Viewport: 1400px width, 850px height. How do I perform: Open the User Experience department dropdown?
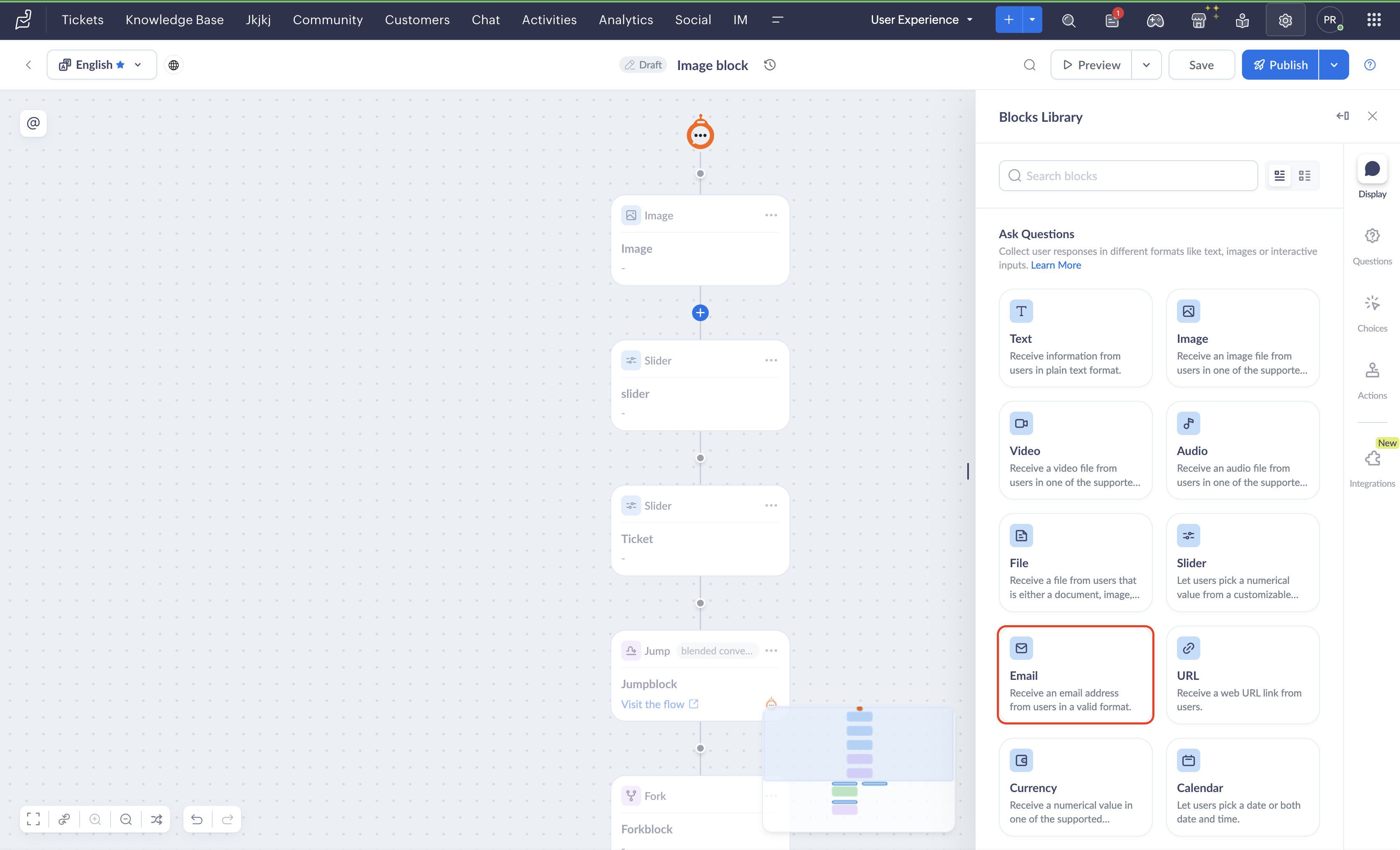921,20
